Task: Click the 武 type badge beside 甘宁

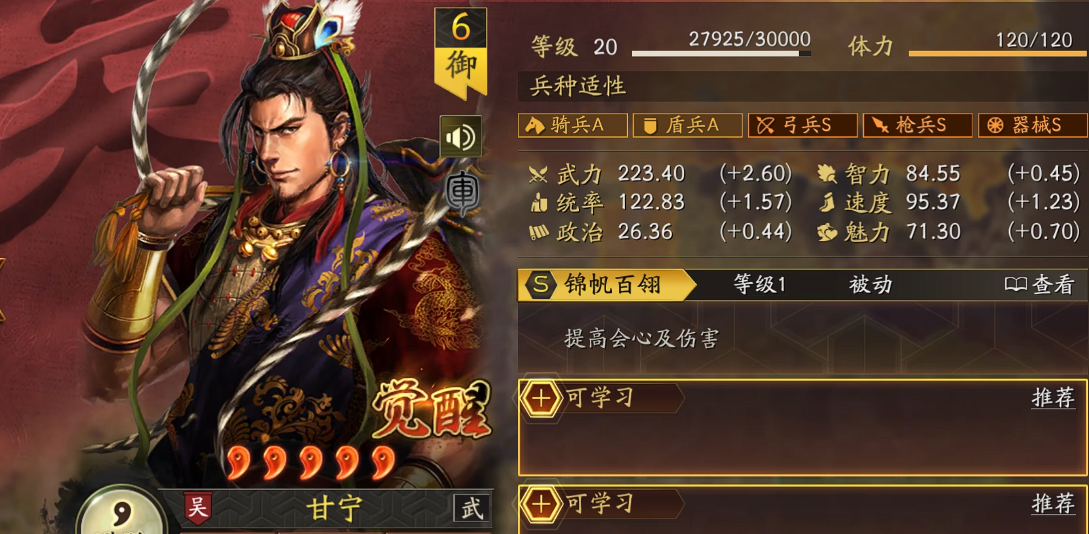Action: click(x=472, y=508)
